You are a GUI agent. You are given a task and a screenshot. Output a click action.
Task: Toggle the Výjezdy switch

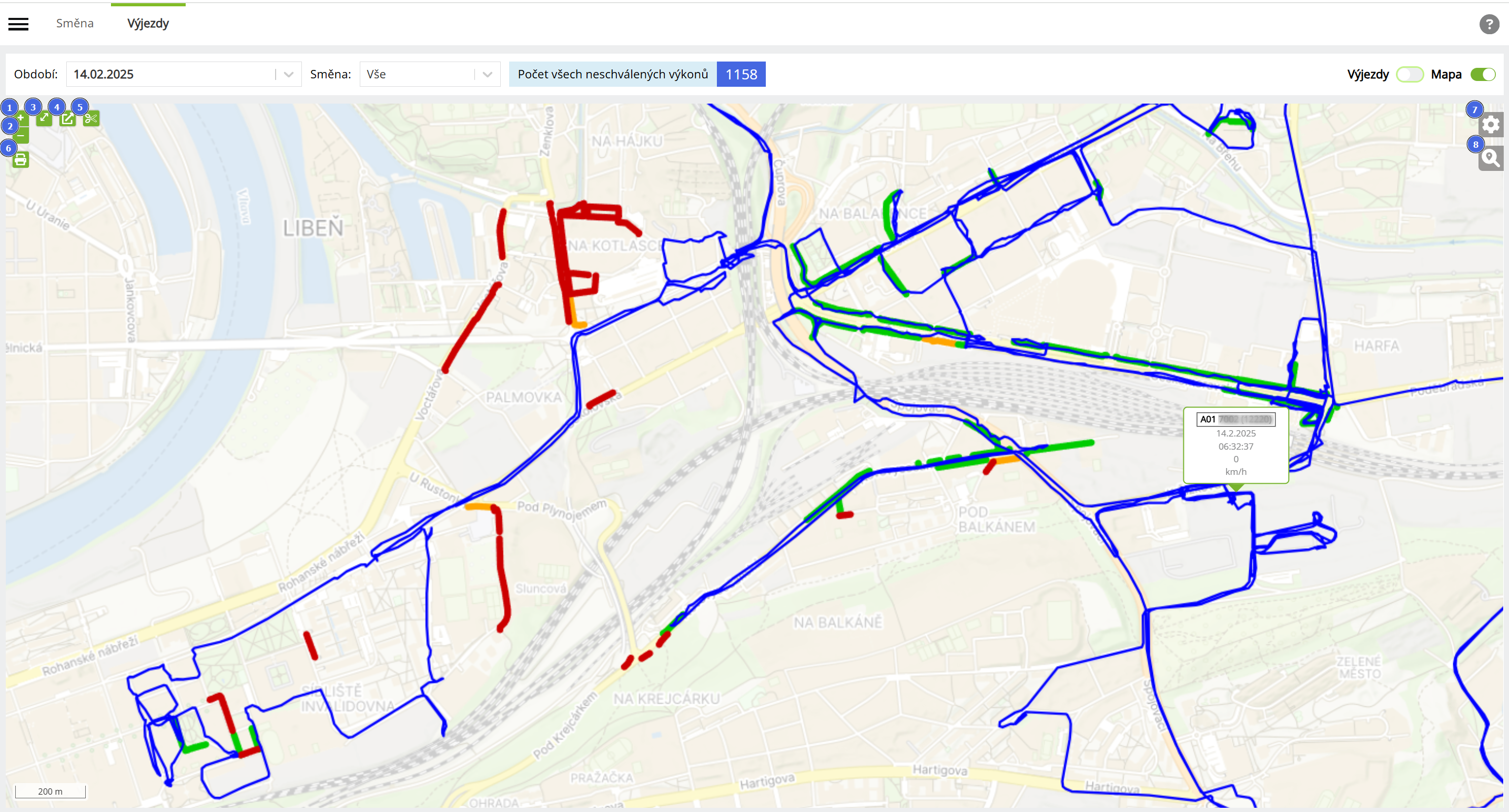click(x=1410, y=74)
